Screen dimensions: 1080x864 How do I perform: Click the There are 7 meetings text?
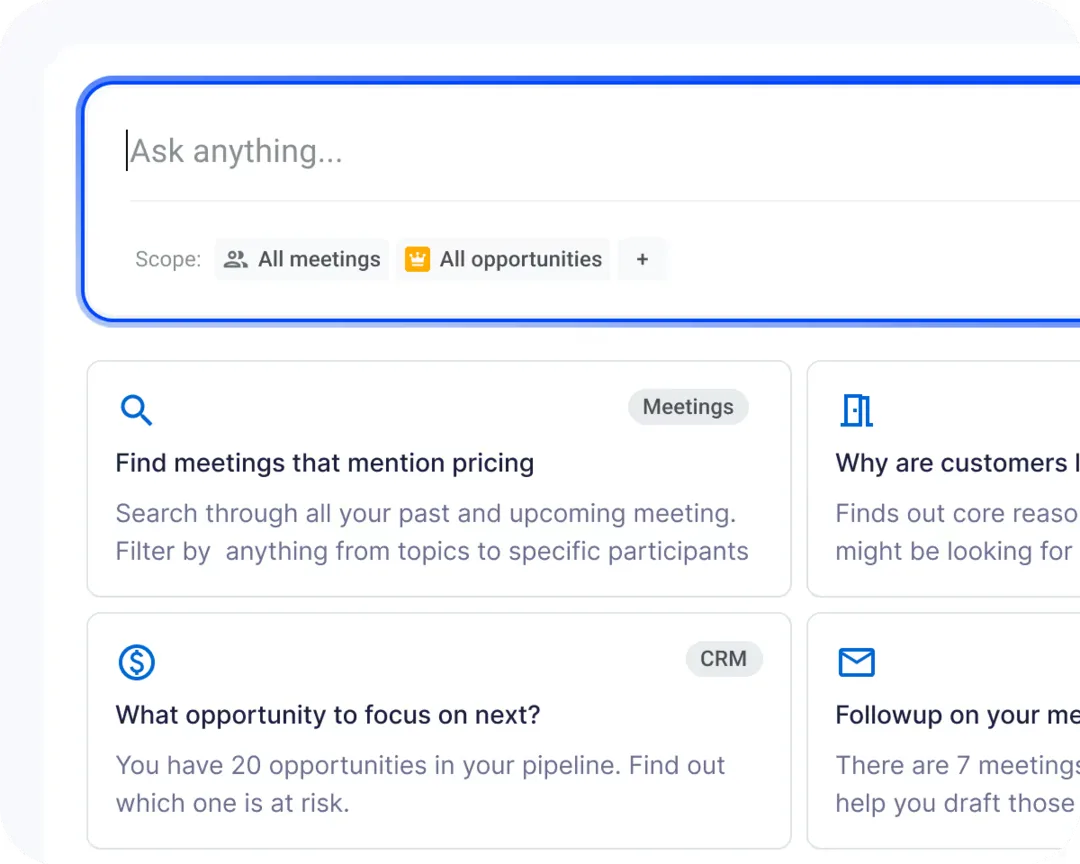(x=957, y=784)
